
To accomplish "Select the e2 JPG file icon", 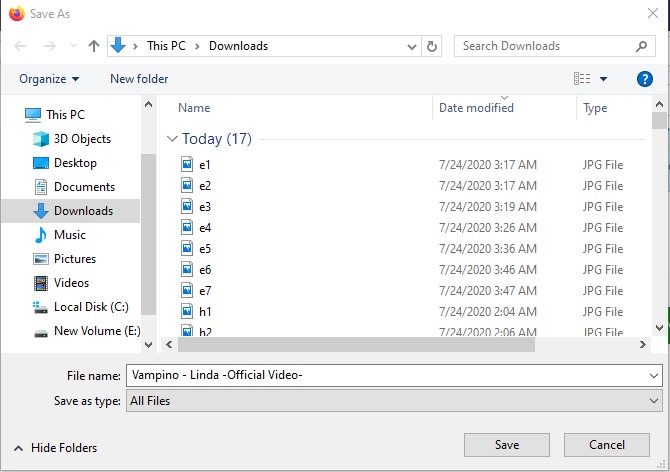I will [187, 185].
